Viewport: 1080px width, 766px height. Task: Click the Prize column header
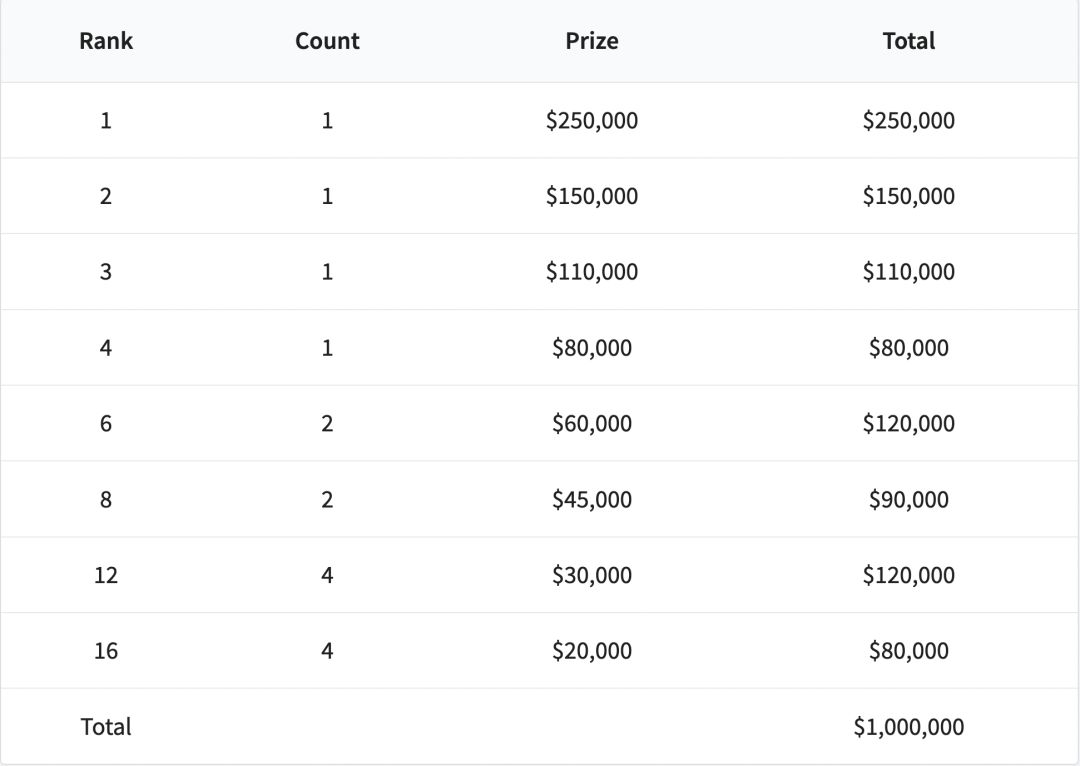tap(592, 41)
